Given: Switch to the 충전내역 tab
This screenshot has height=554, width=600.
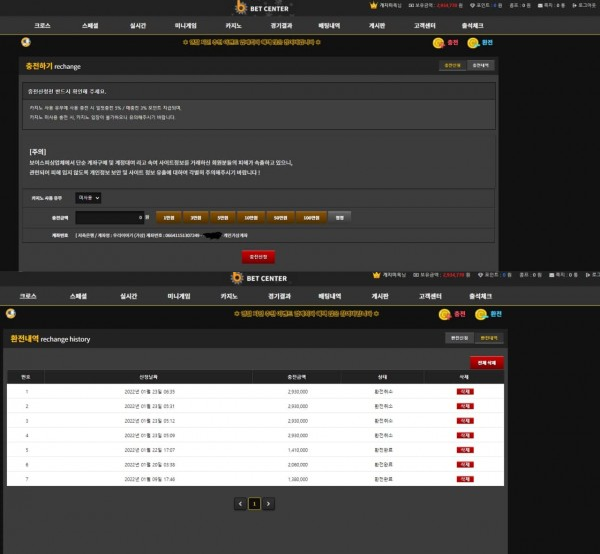Looking at the screenshot, I should (481, 65).
